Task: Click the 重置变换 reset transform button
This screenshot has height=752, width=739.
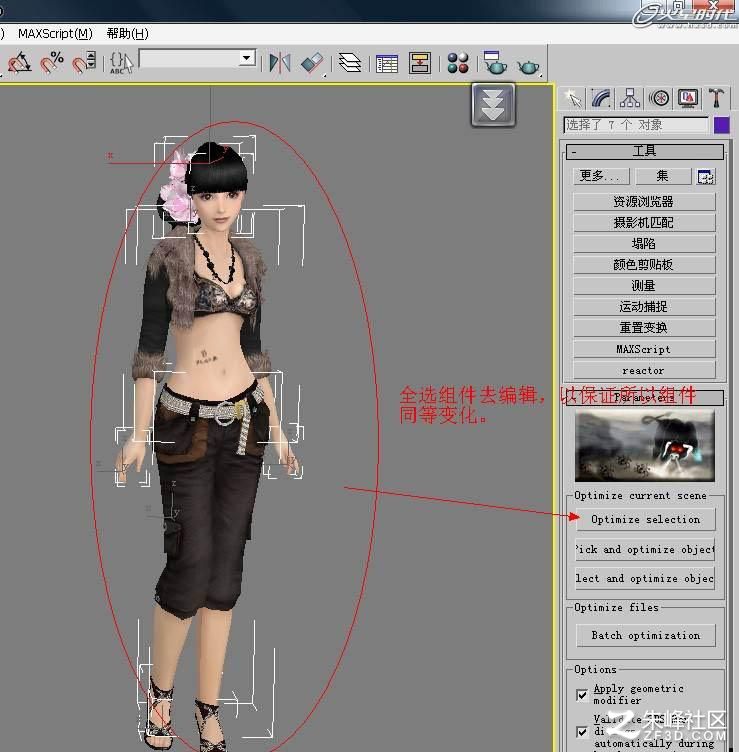Action: tap(644, 328)
